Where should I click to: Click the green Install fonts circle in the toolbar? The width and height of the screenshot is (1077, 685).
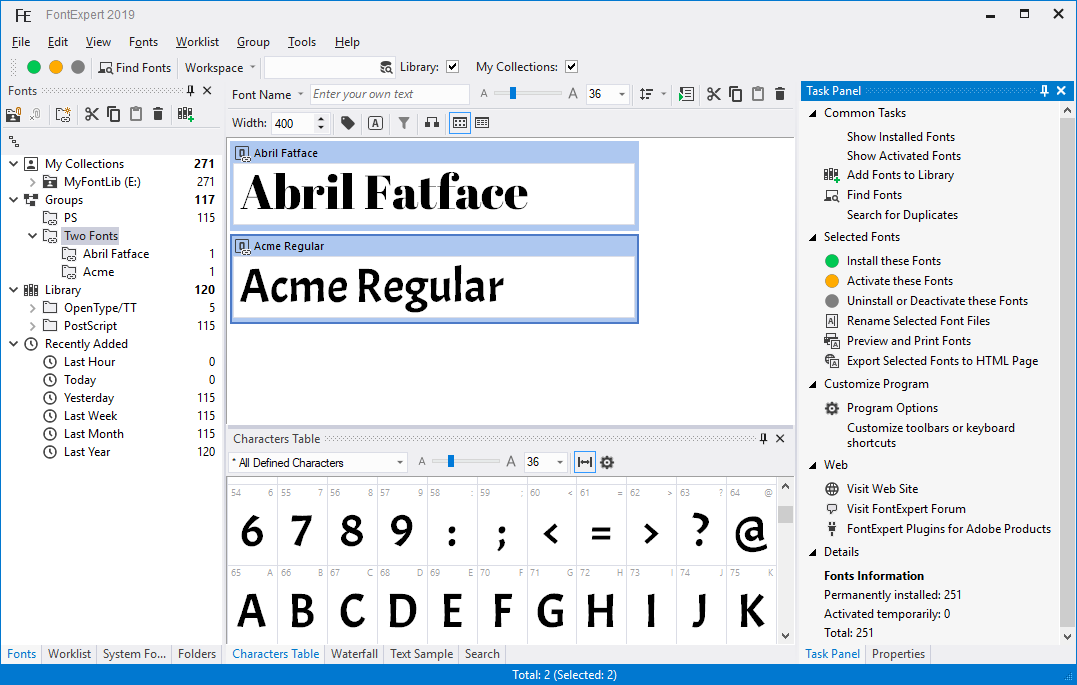pyautogui.click(x=34, y=67)
